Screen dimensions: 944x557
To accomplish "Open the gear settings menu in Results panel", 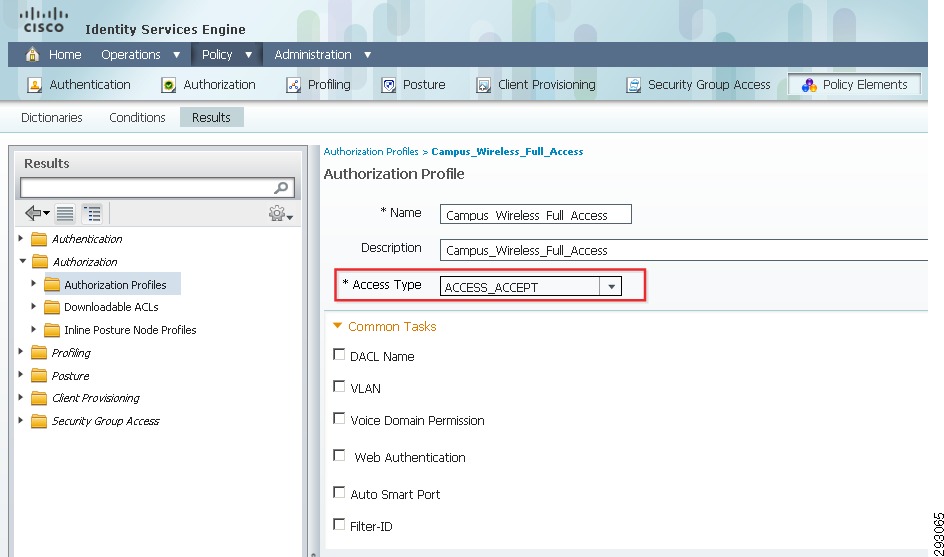I will (281, 213).
